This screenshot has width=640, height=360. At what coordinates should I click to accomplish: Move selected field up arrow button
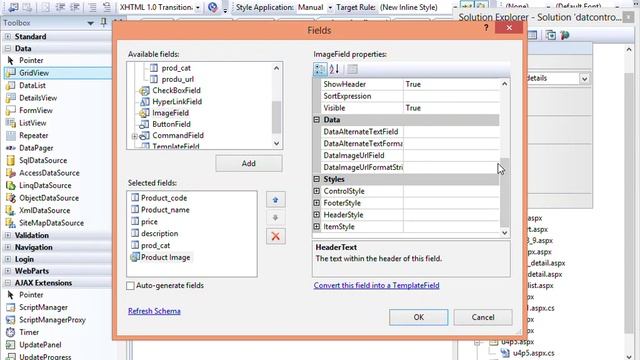[x=276, y=200]
